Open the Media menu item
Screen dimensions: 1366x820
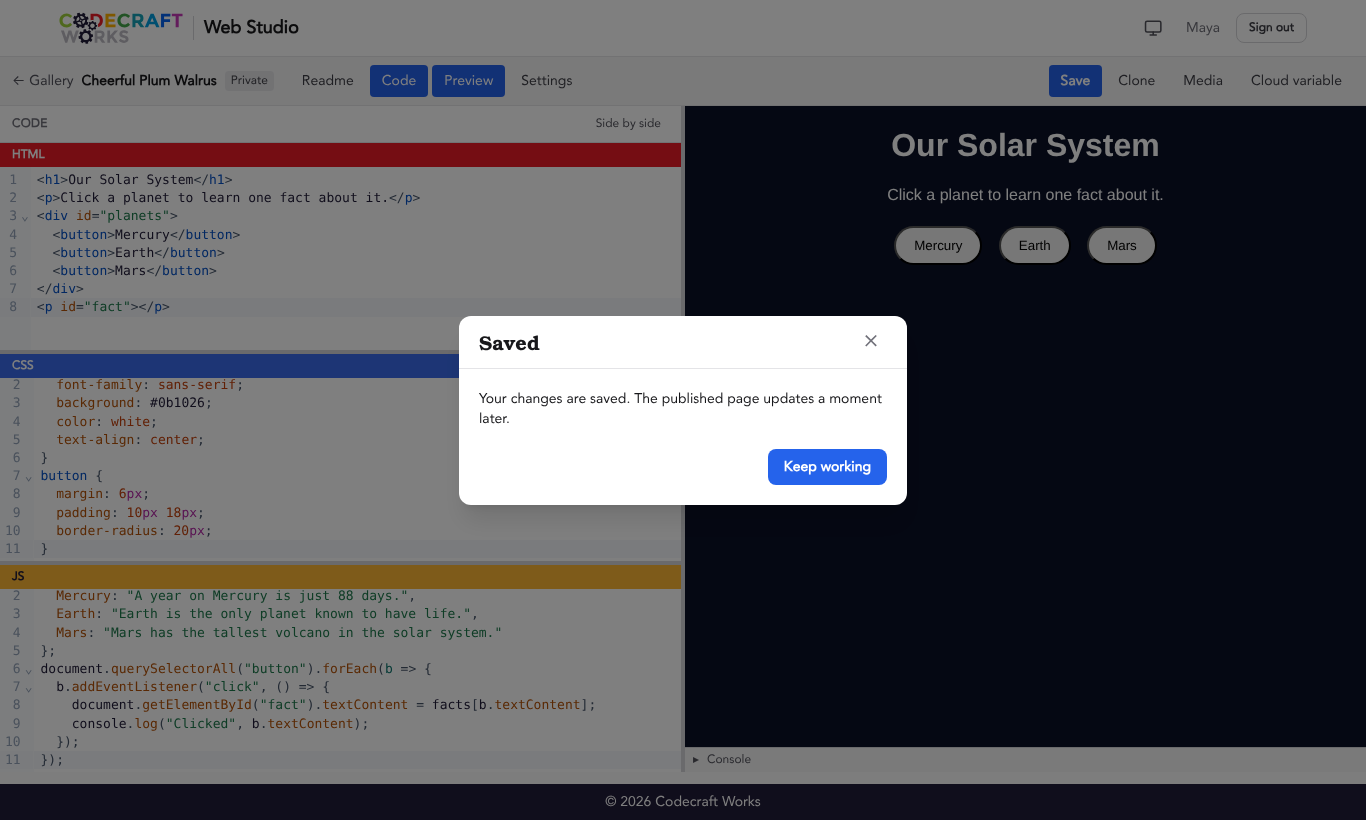1203,81
